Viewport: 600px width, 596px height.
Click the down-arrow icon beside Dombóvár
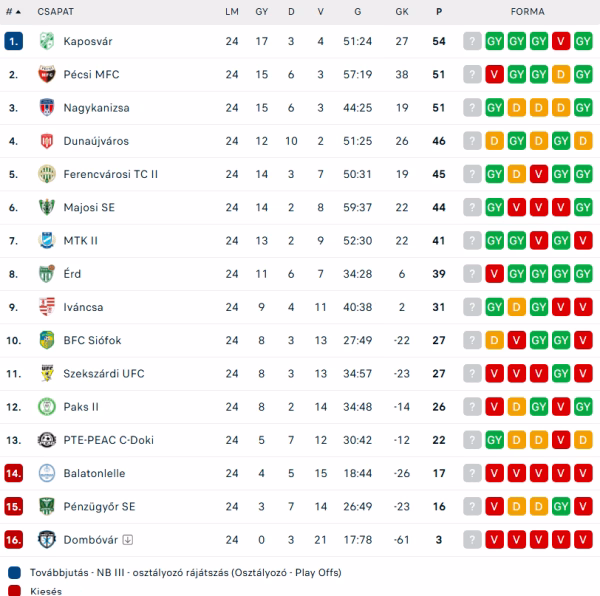[127, 540]
